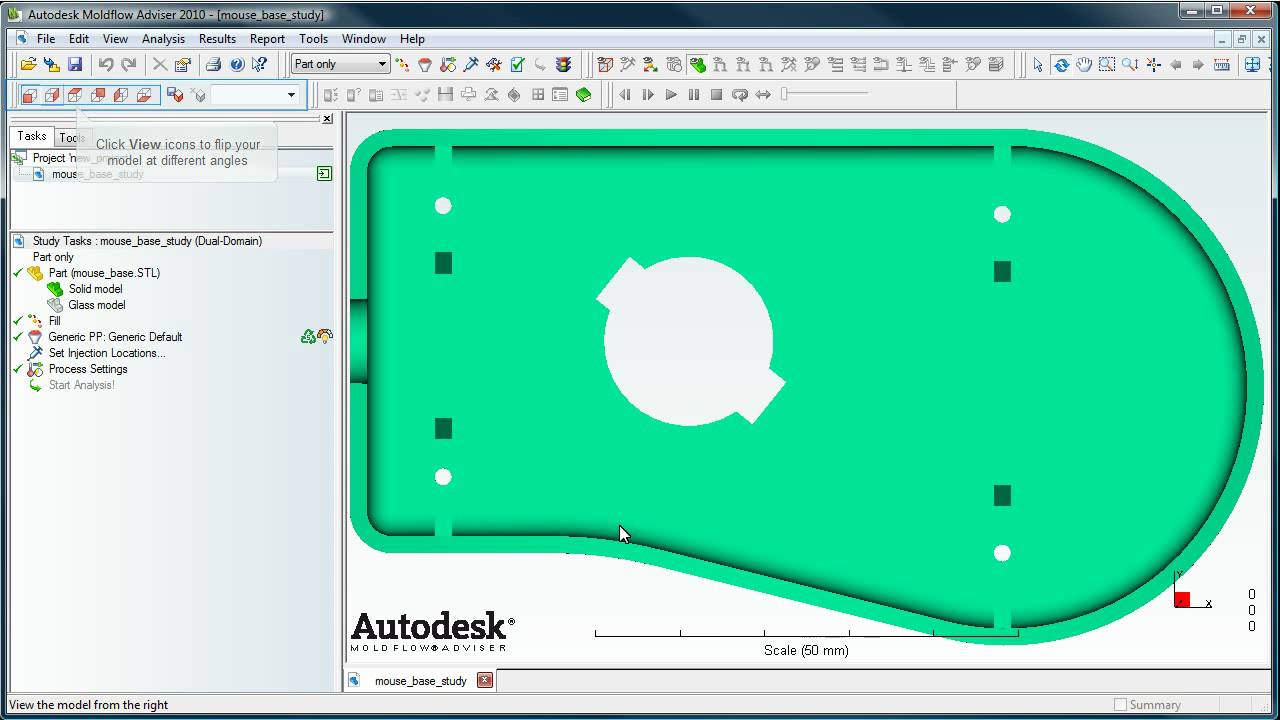
Task: Click Set Injection Locations task
Action: point(107,353)
